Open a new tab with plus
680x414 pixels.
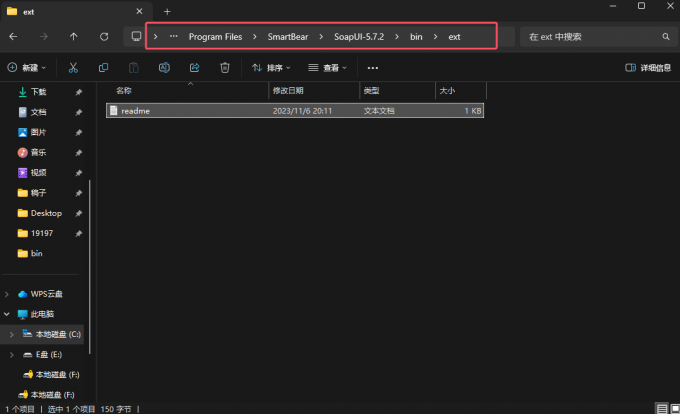coord(167,12)
